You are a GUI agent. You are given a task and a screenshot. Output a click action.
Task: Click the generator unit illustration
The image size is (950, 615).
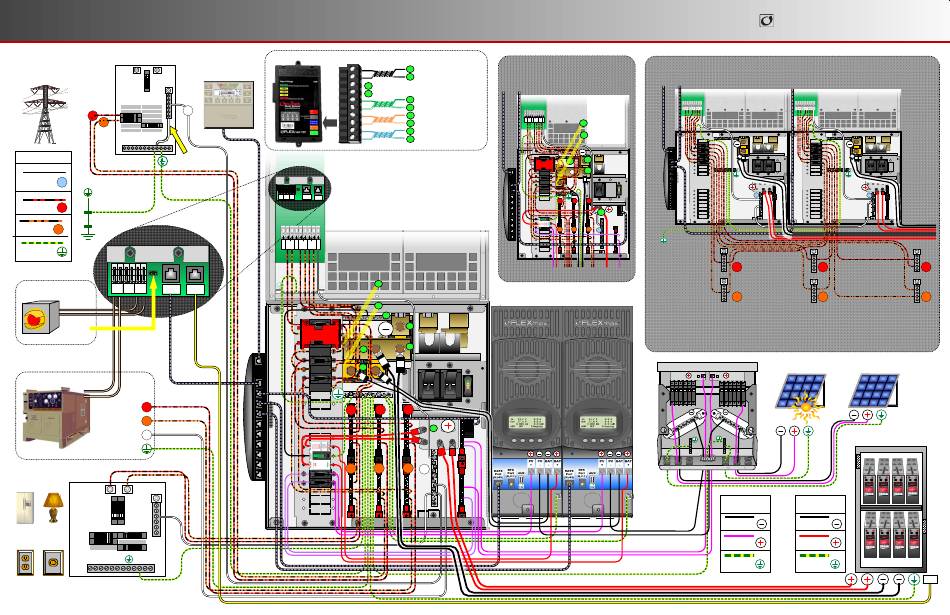point(56,418)
